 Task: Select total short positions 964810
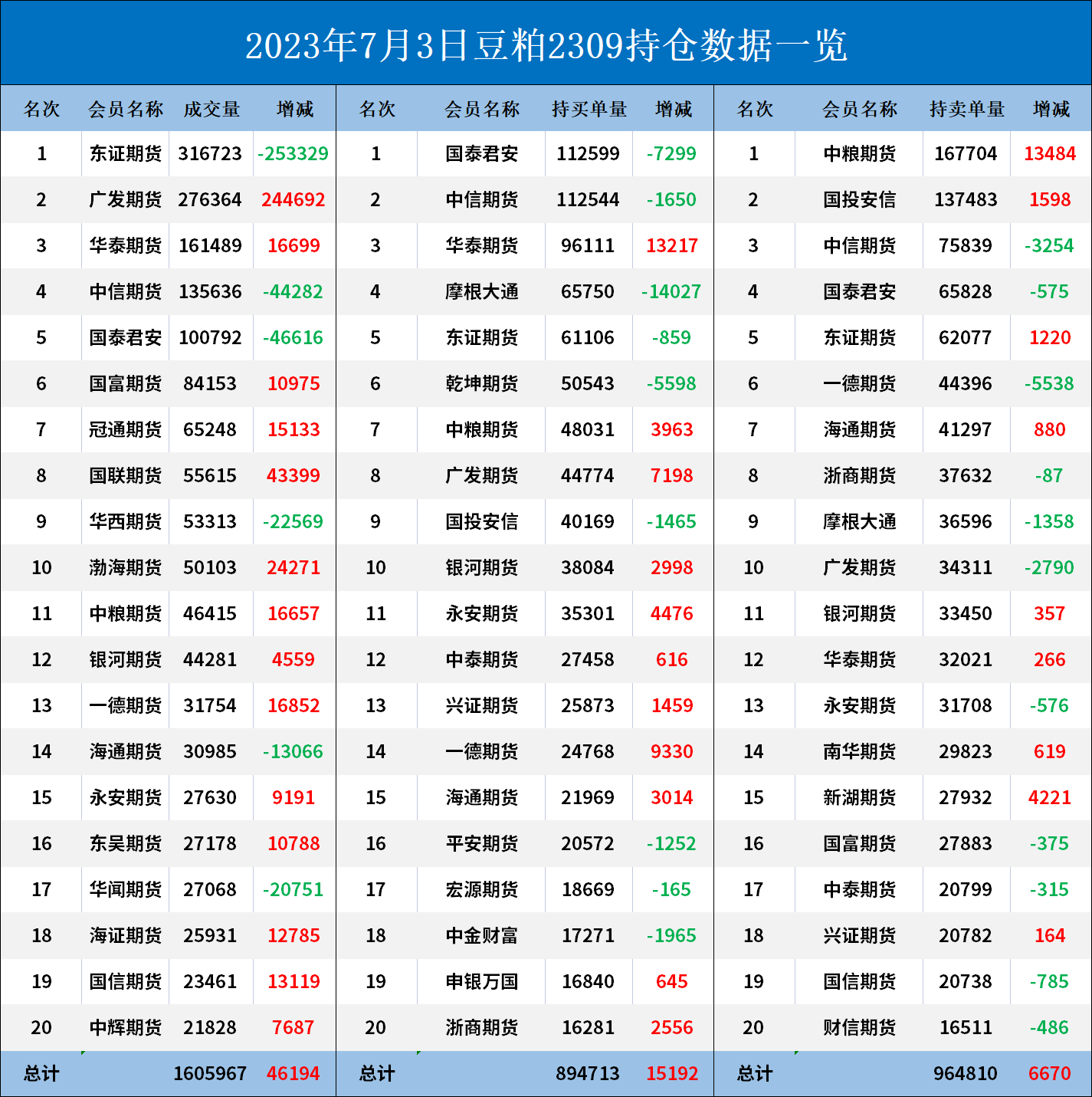click(x=966, y=1074)
